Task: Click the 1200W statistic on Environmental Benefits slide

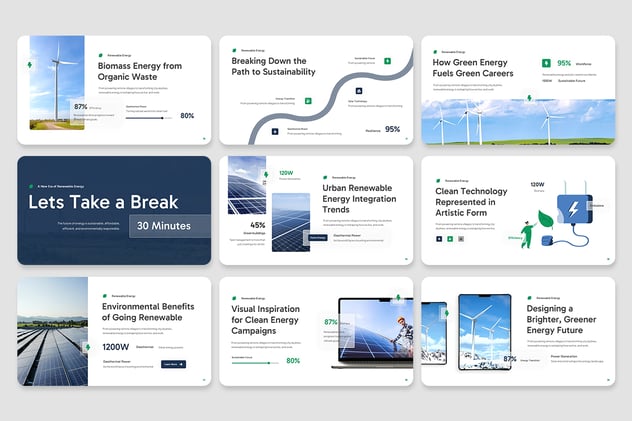Action: point(115,345)
